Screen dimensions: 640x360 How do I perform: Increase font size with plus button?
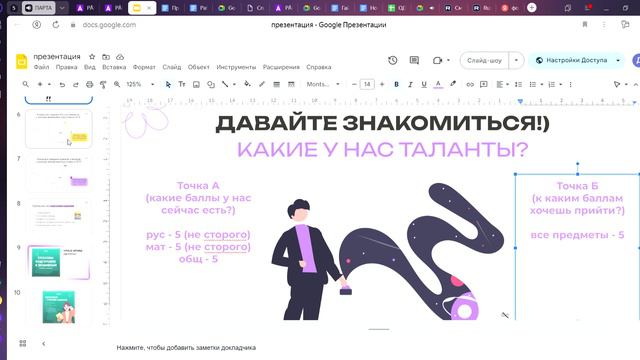point(382,84)
